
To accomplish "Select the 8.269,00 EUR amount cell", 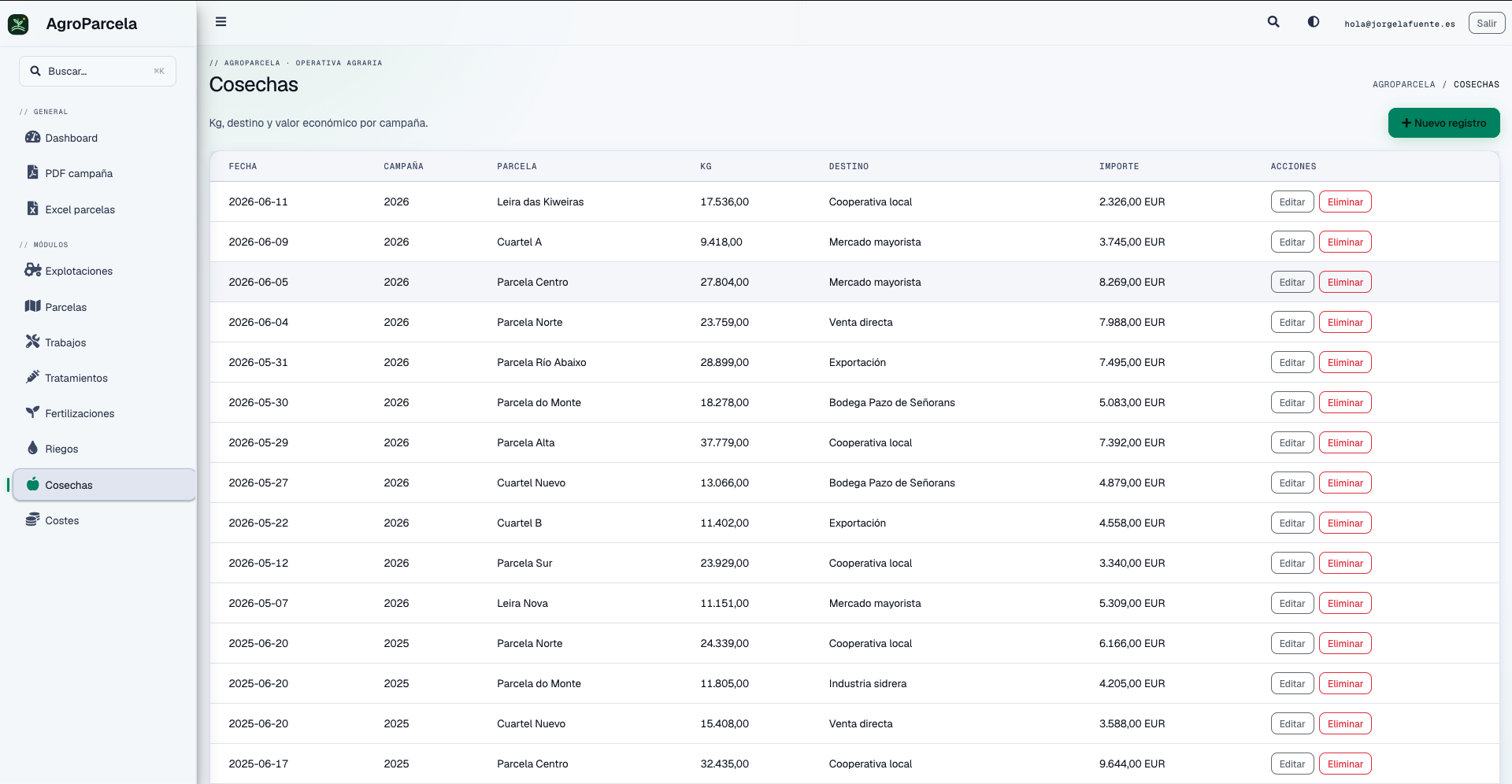I will point(1132,282).
